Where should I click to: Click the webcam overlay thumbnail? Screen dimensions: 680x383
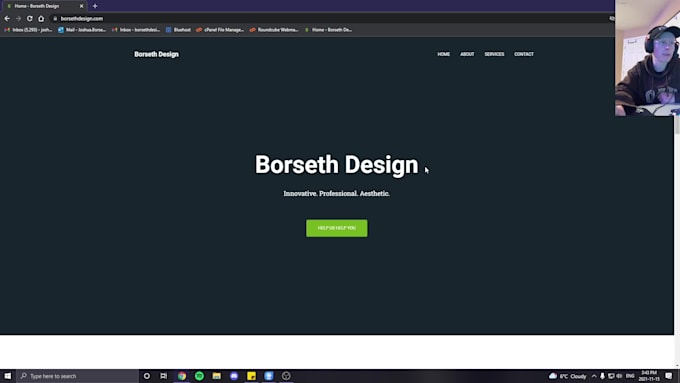click(x=647, y=58)
